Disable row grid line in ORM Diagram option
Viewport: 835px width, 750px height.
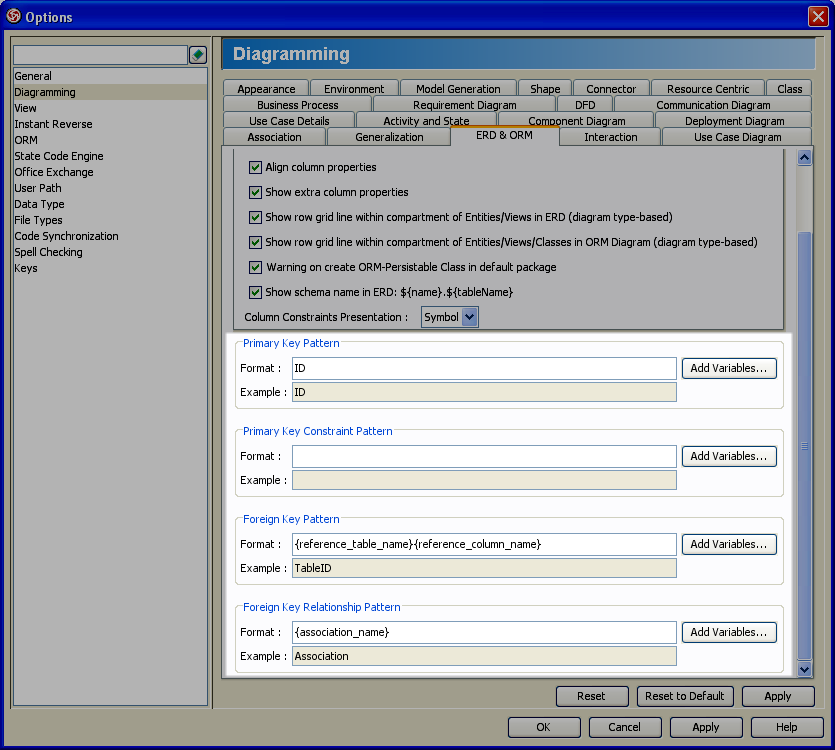pyautogui.click(x=255, y=242)
